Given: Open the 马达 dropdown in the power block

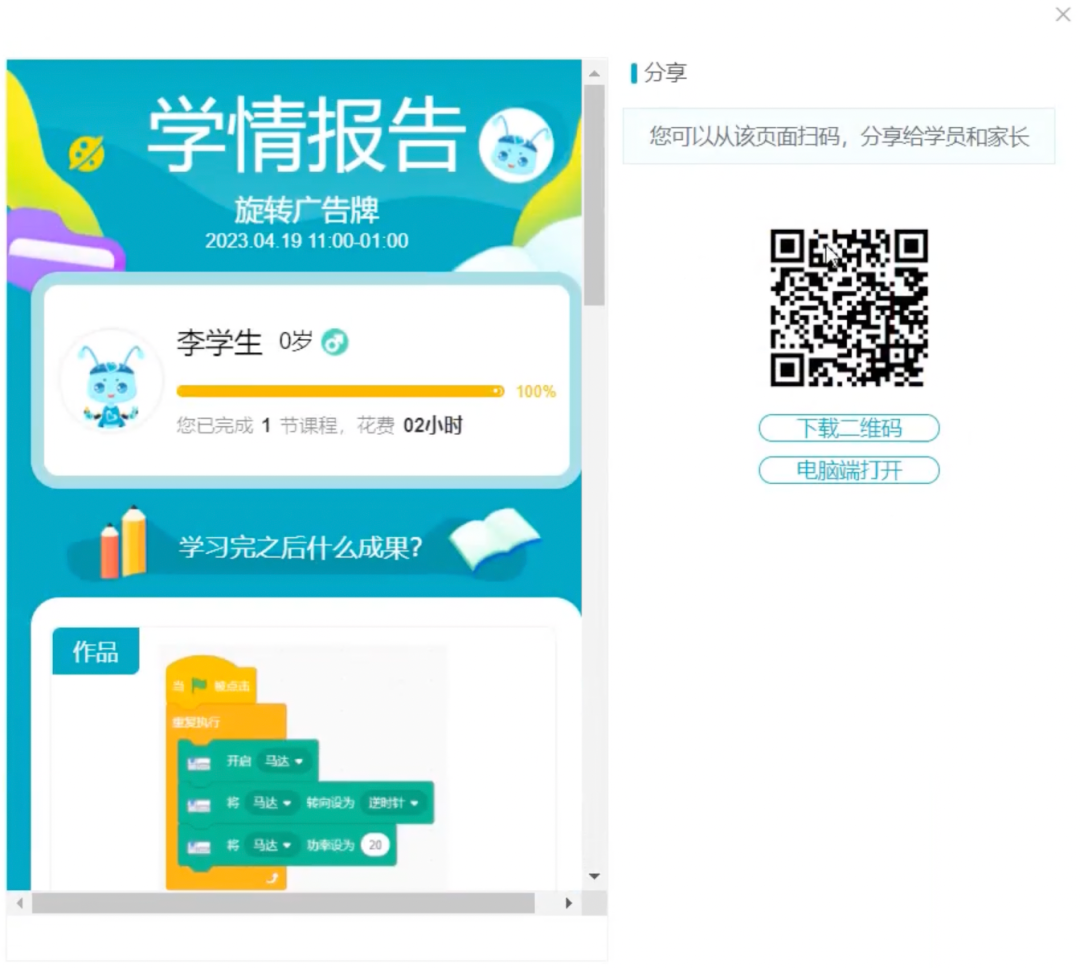Looking at the screenshot, I should 273,844.
